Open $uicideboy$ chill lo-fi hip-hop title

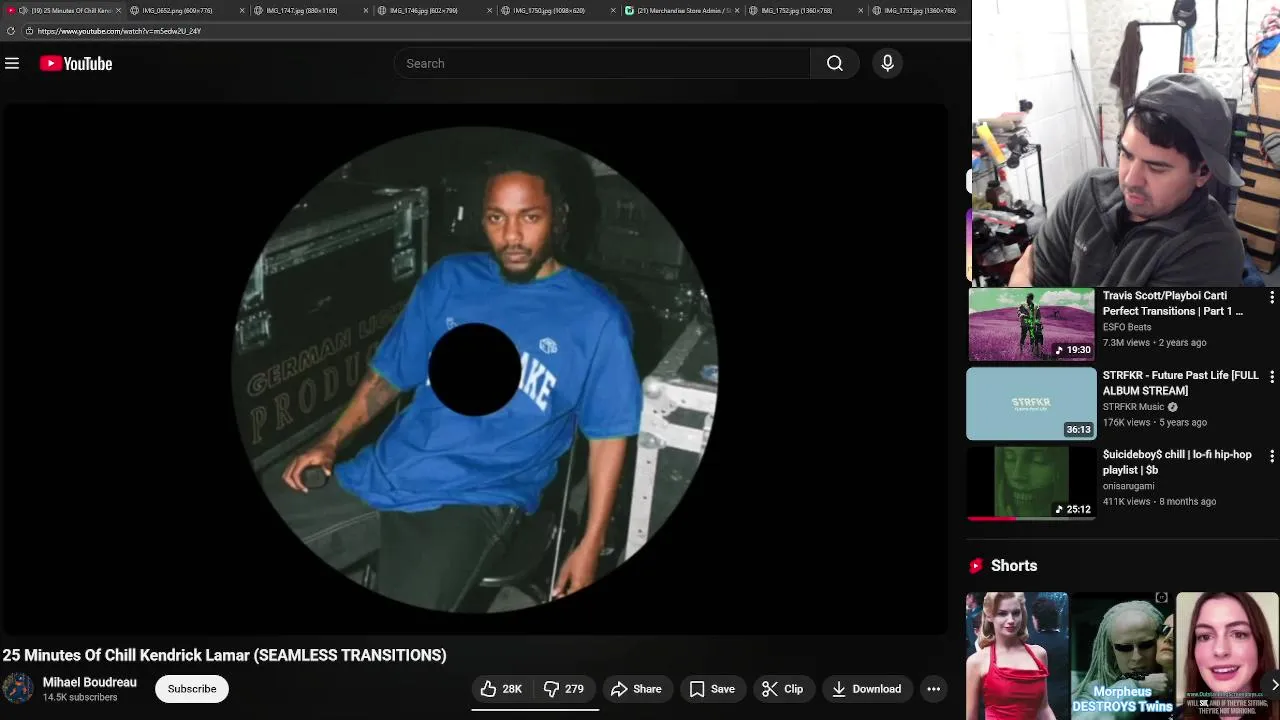pos(1177,462)
